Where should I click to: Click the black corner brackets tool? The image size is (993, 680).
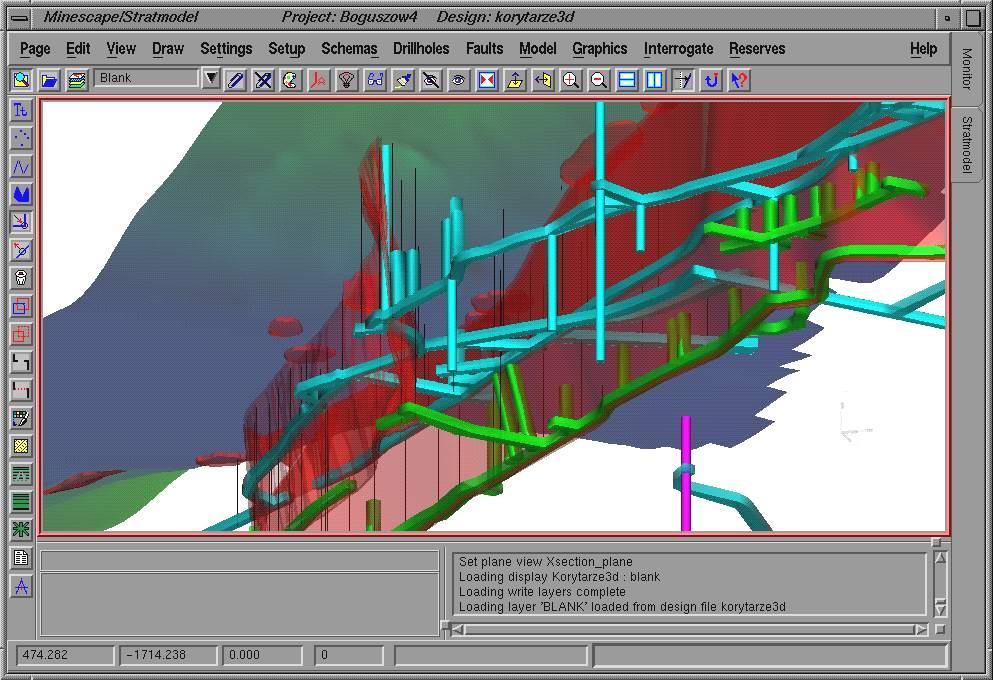(x=21, y=362)
